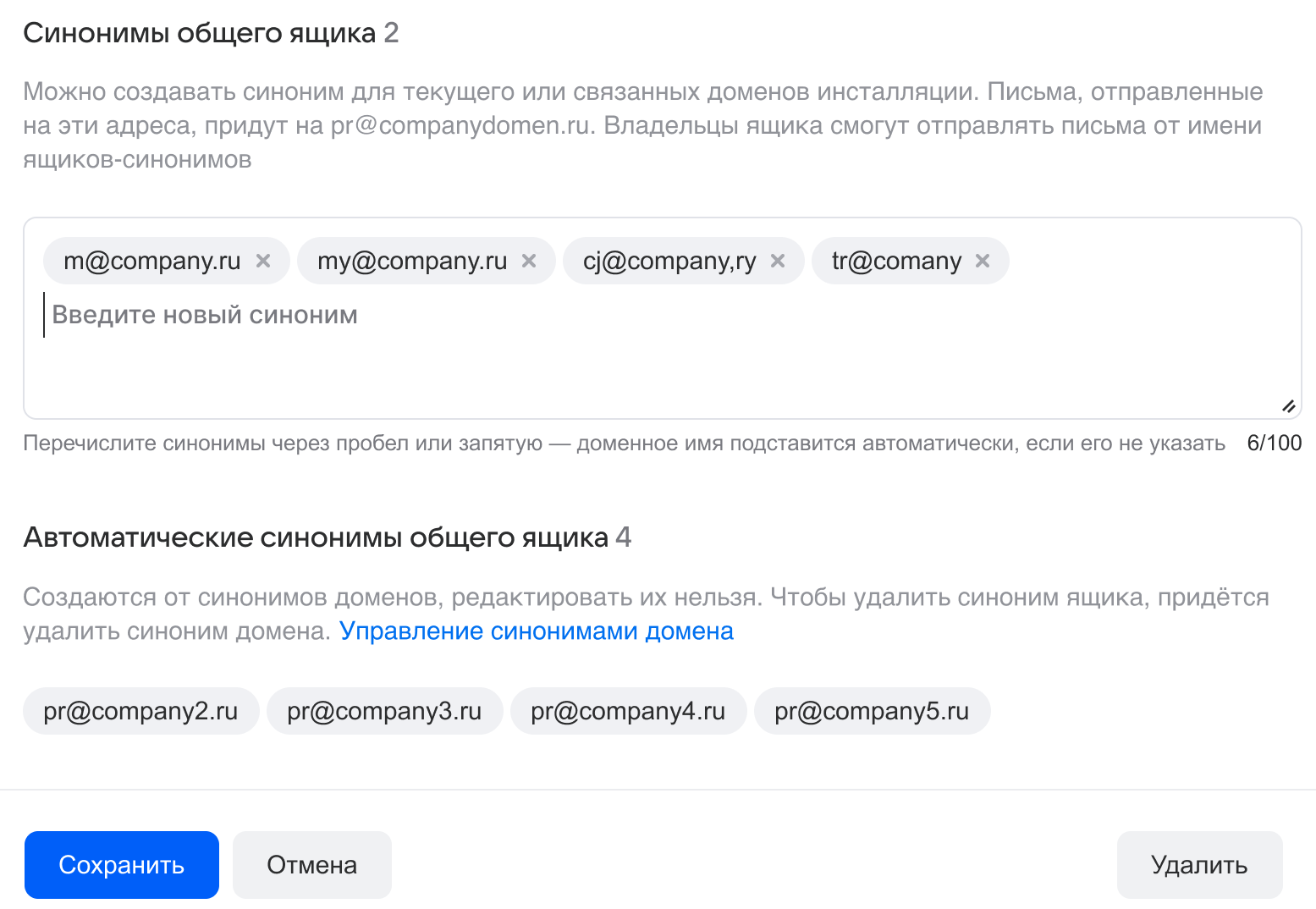Click the 6/100 synonym counter
This screenshot has height=909, width=1316.
(x=1274, y=443)
